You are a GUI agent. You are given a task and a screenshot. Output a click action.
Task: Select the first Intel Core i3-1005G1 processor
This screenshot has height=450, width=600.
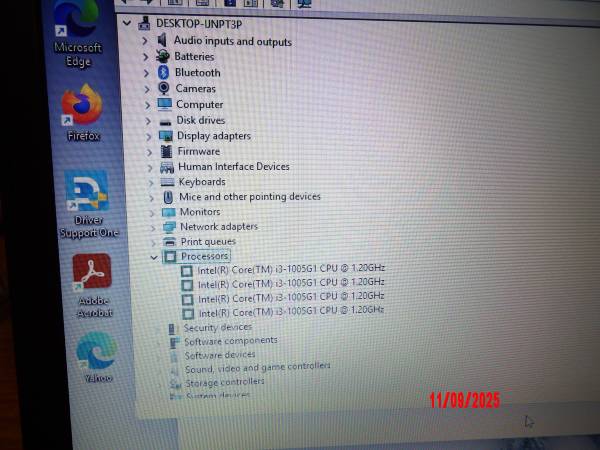[290, 270]
